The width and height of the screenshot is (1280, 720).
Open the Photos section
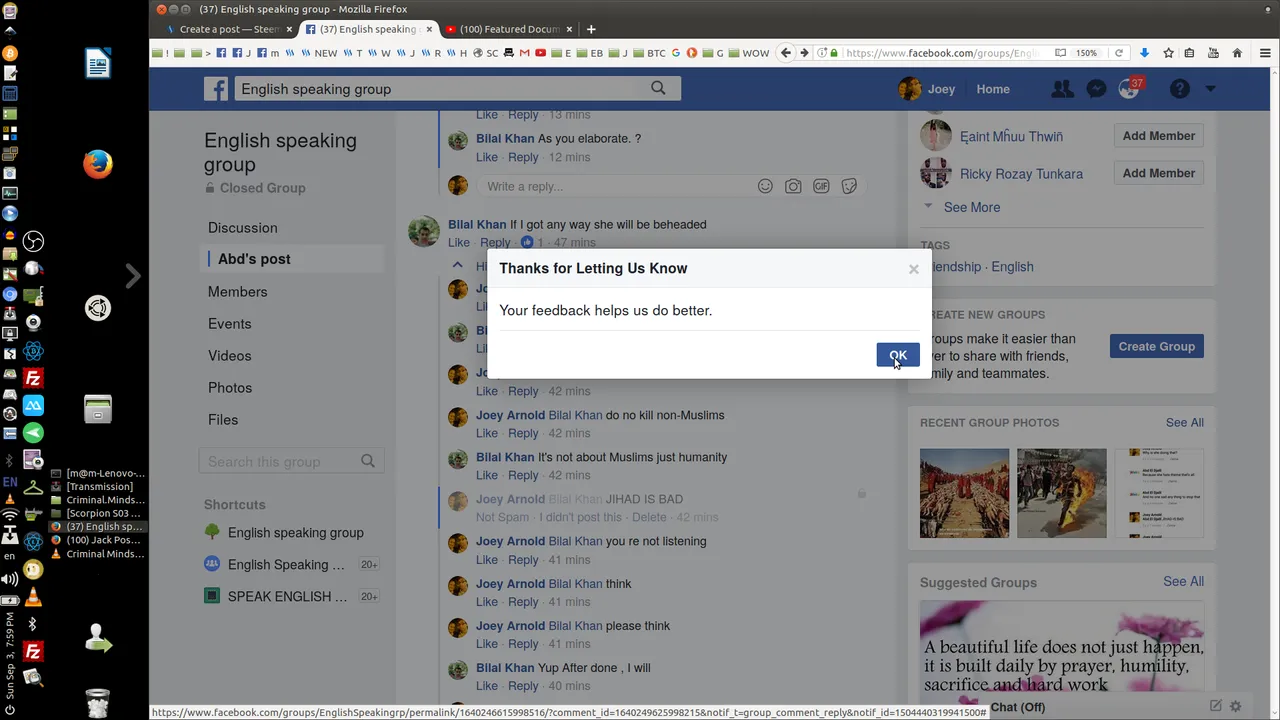[x=230, y=387]
